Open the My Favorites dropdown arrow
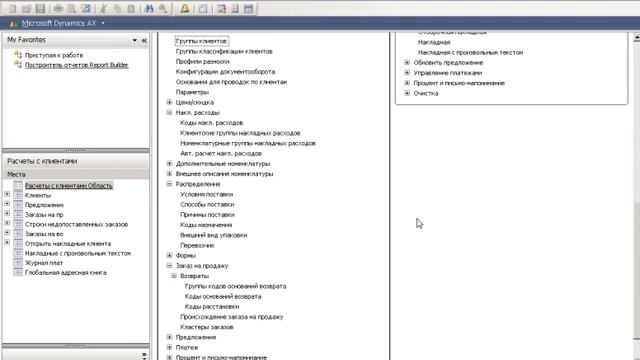 click(134, 40)
